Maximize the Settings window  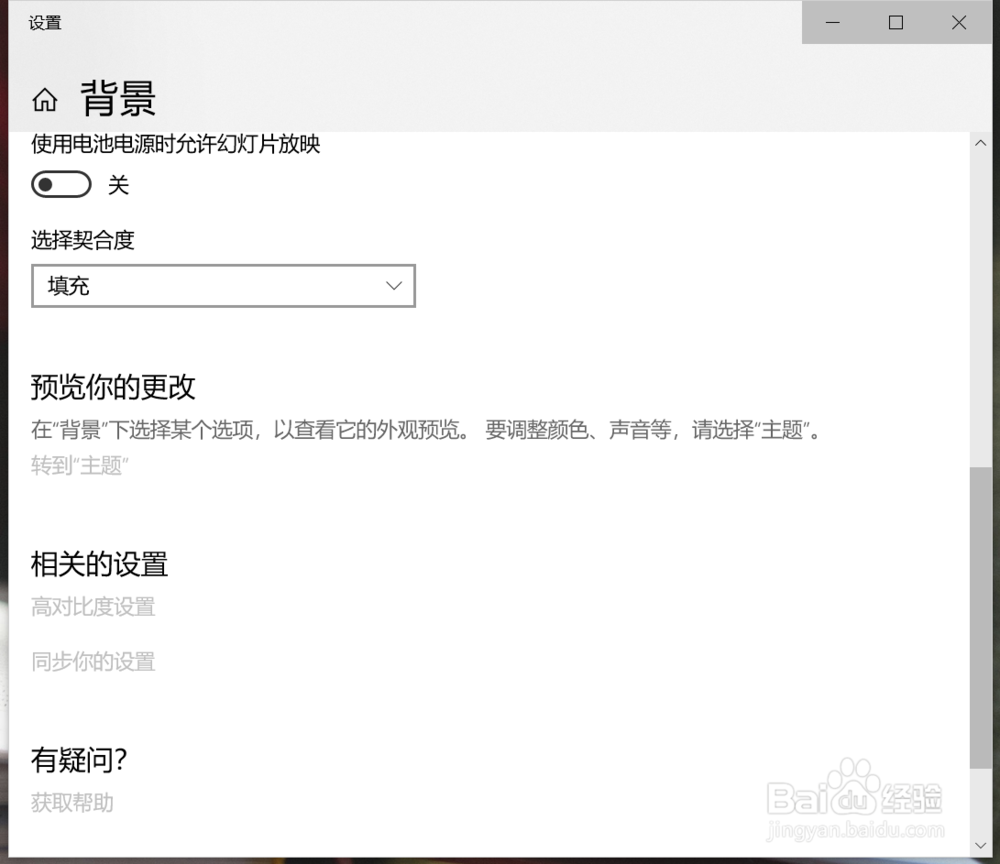pyautogui.click(x=896, y=22)
